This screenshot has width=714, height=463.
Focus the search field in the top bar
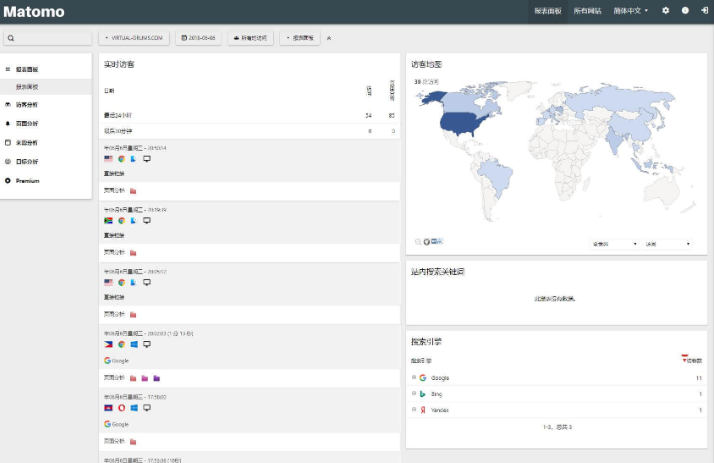click(47, 38)
